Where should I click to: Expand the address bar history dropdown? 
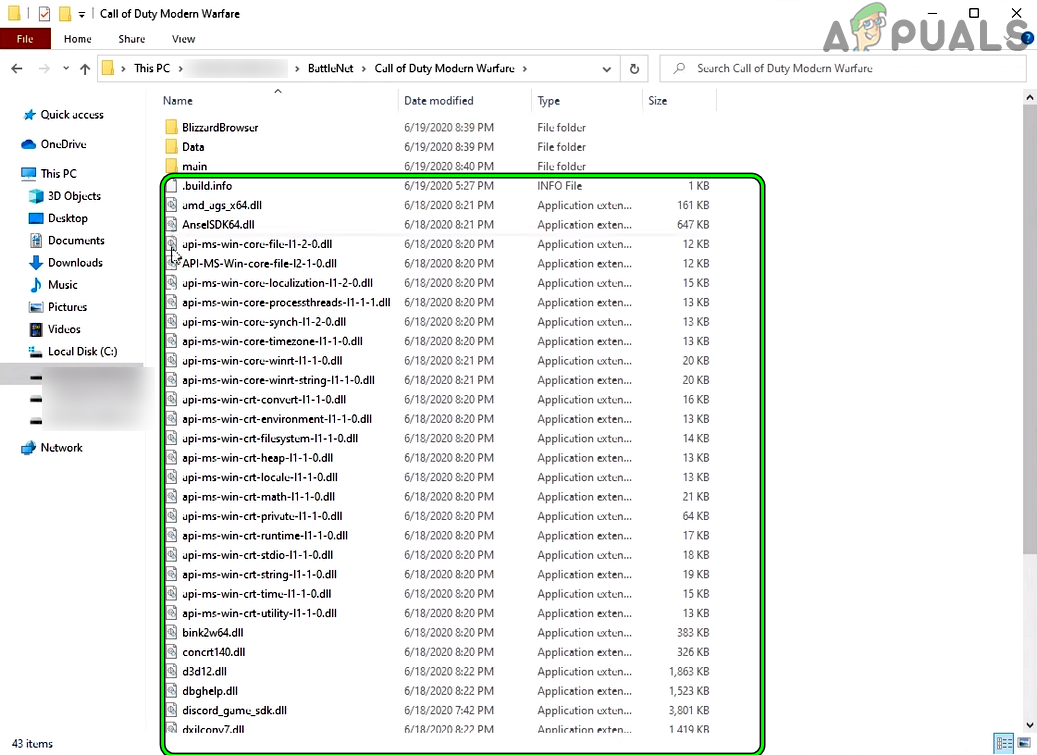click(x=606, y=69)
